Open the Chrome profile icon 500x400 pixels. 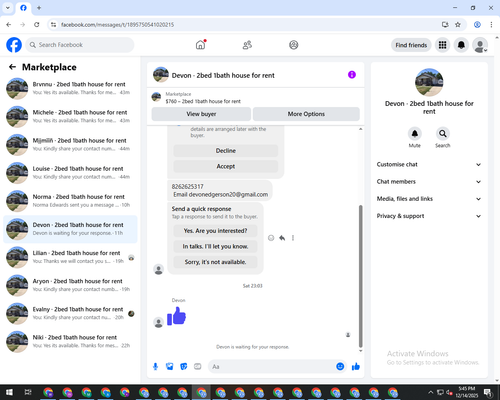click(477, 25)
